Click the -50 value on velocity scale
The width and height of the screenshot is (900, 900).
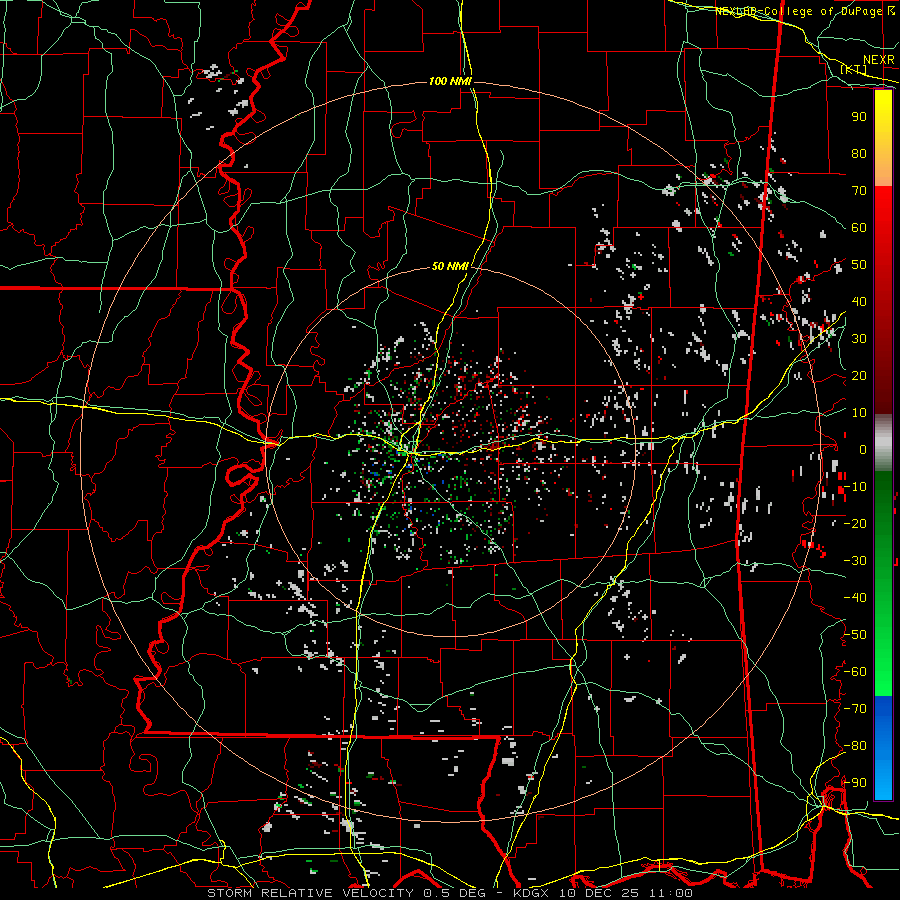click(x=855, y=635)
